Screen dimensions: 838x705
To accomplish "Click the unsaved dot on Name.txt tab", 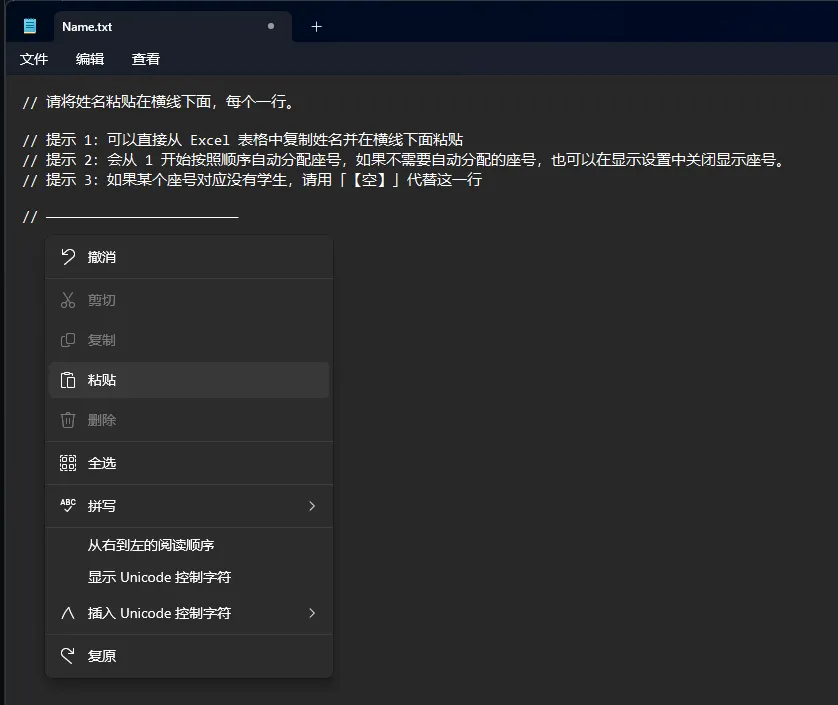I will point(271,26).
